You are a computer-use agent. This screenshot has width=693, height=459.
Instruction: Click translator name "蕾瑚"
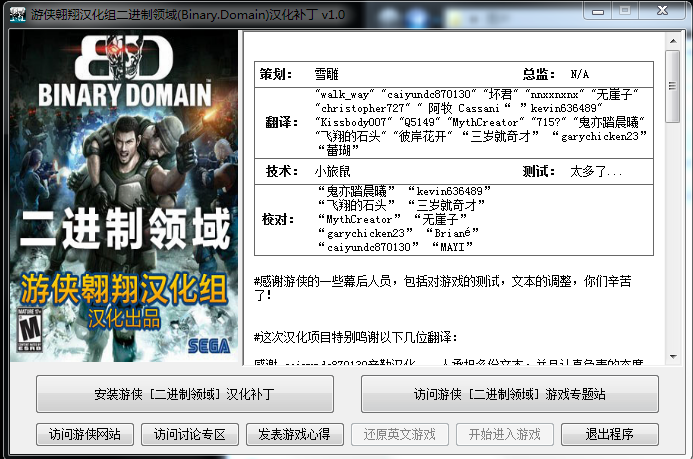pos(339,151)
